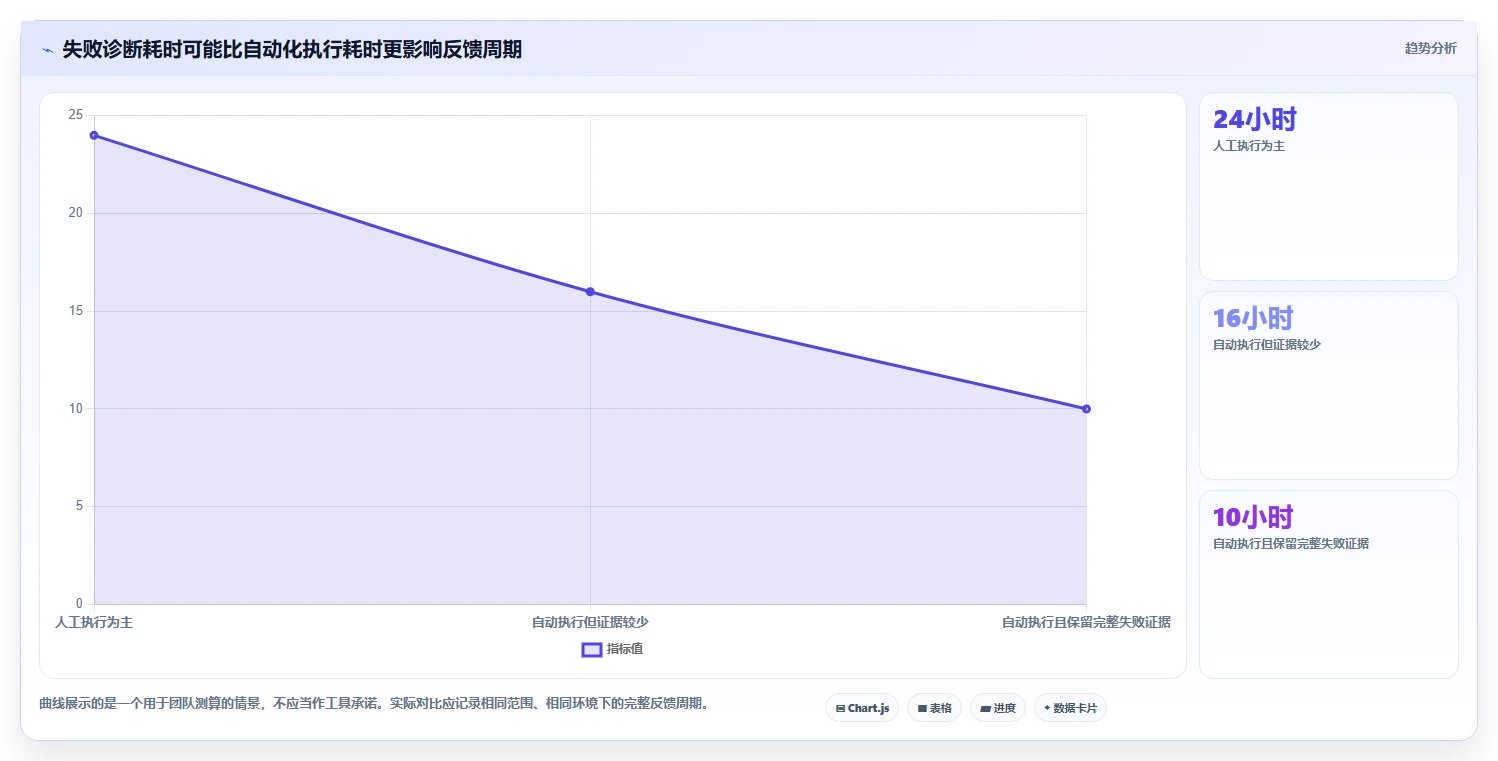Click the 人工执行为主 card caption

[1249, 146]
